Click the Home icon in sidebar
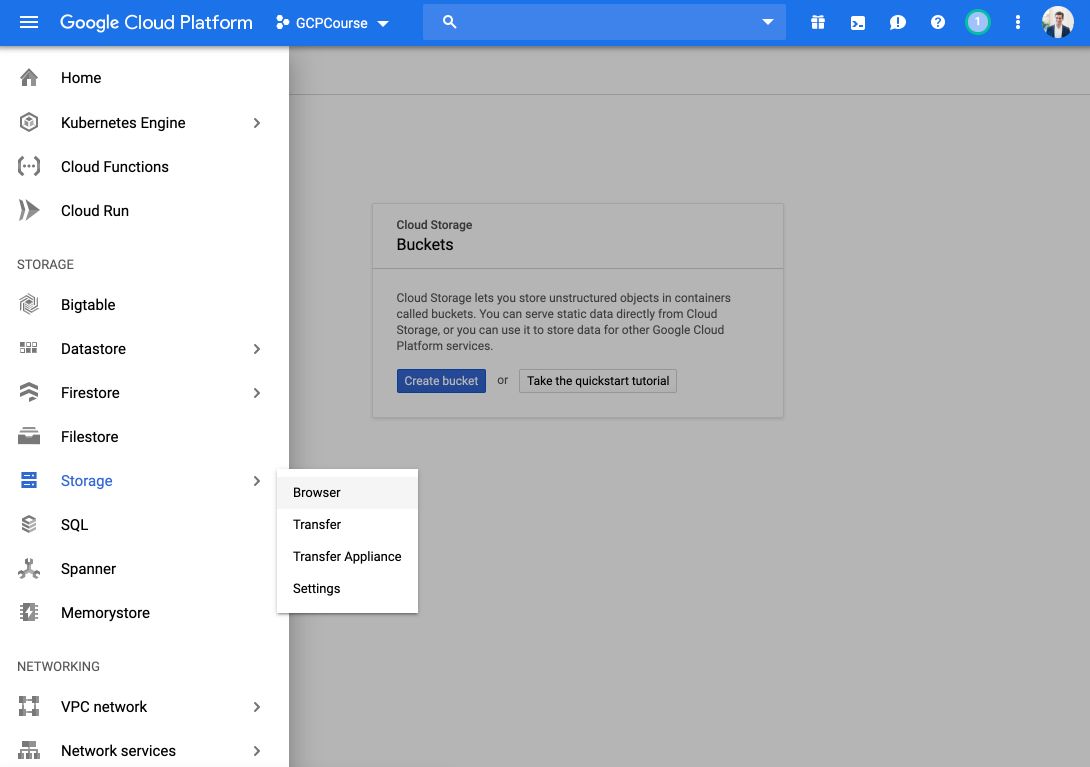 click(29, 77)
